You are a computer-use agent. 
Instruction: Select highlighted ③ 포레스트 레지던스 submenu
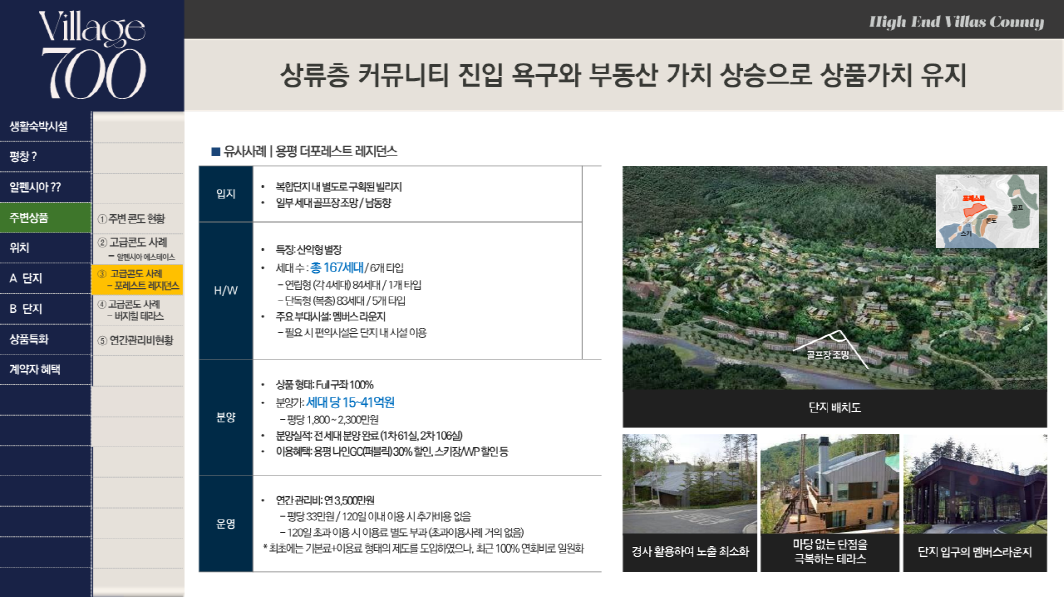(138, 279)
